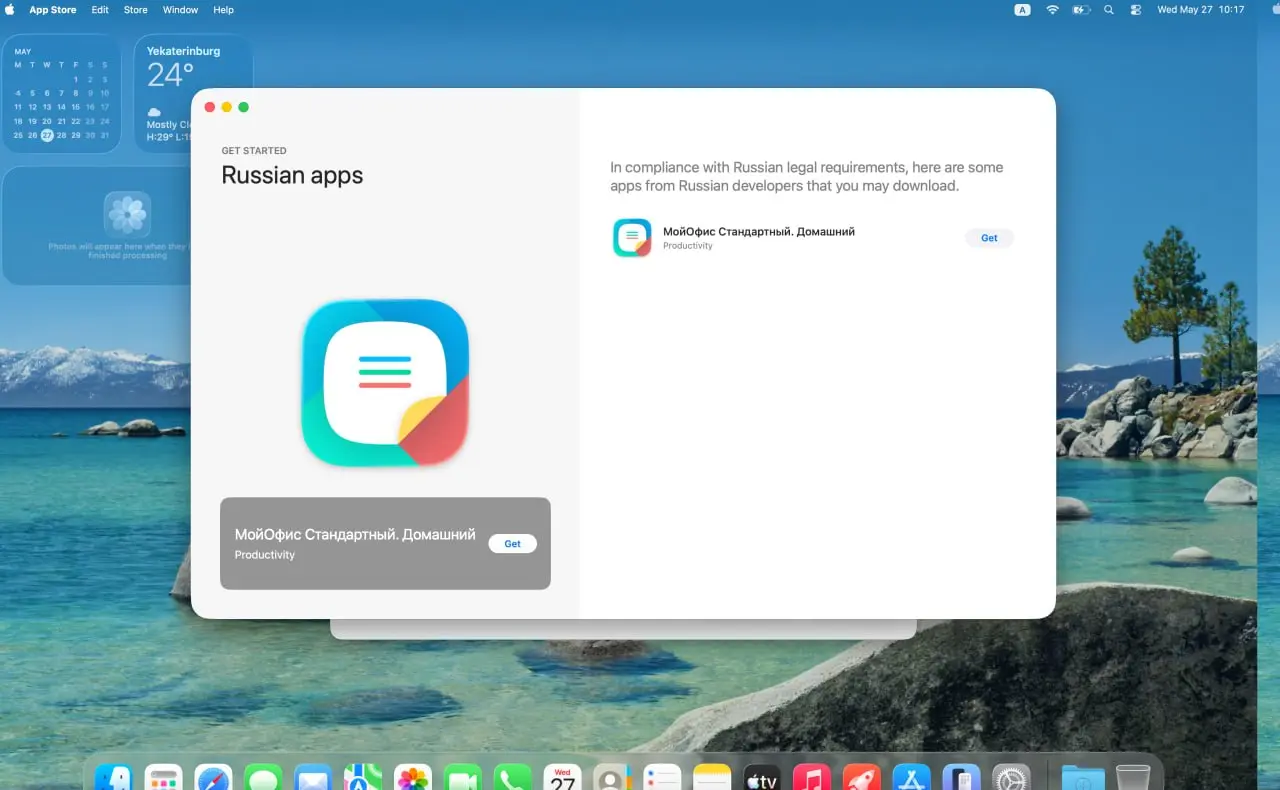The width and height of the screenshot is (1280, 790).
Task: Open the Help menu
Action: tap(224, 10)
